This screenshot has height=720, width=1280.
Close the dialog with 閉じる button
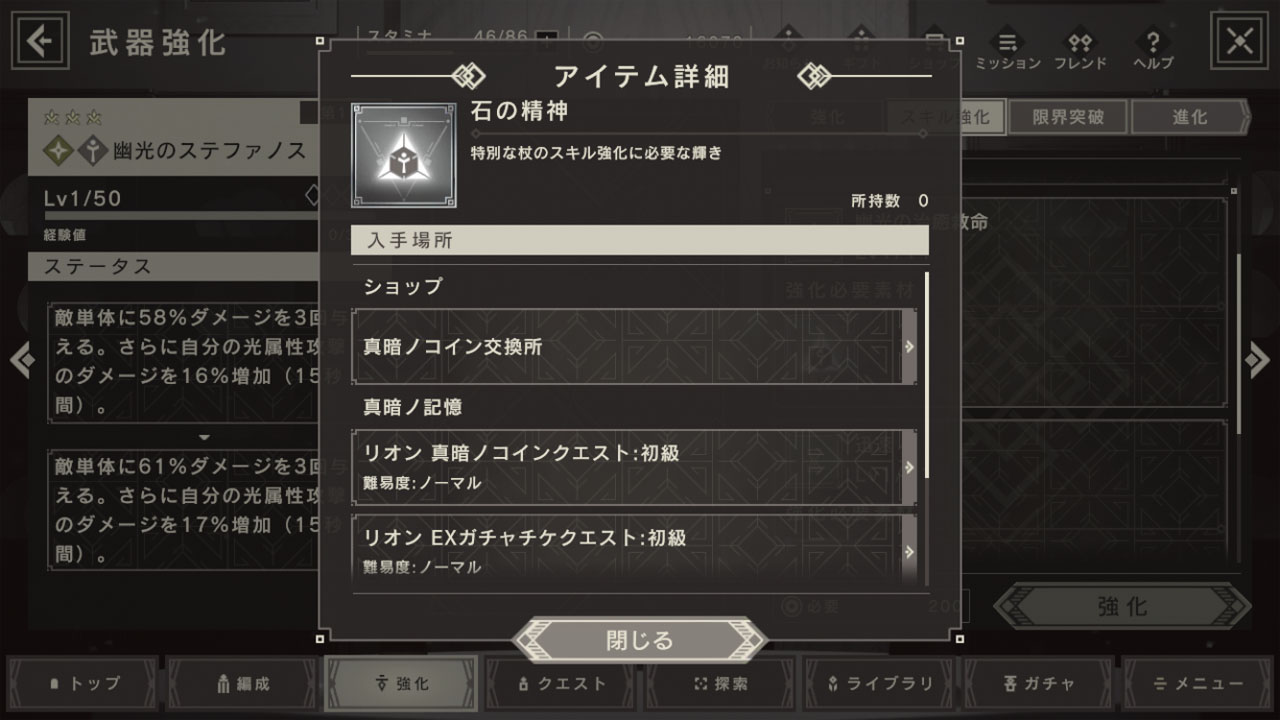pos(640,640)
